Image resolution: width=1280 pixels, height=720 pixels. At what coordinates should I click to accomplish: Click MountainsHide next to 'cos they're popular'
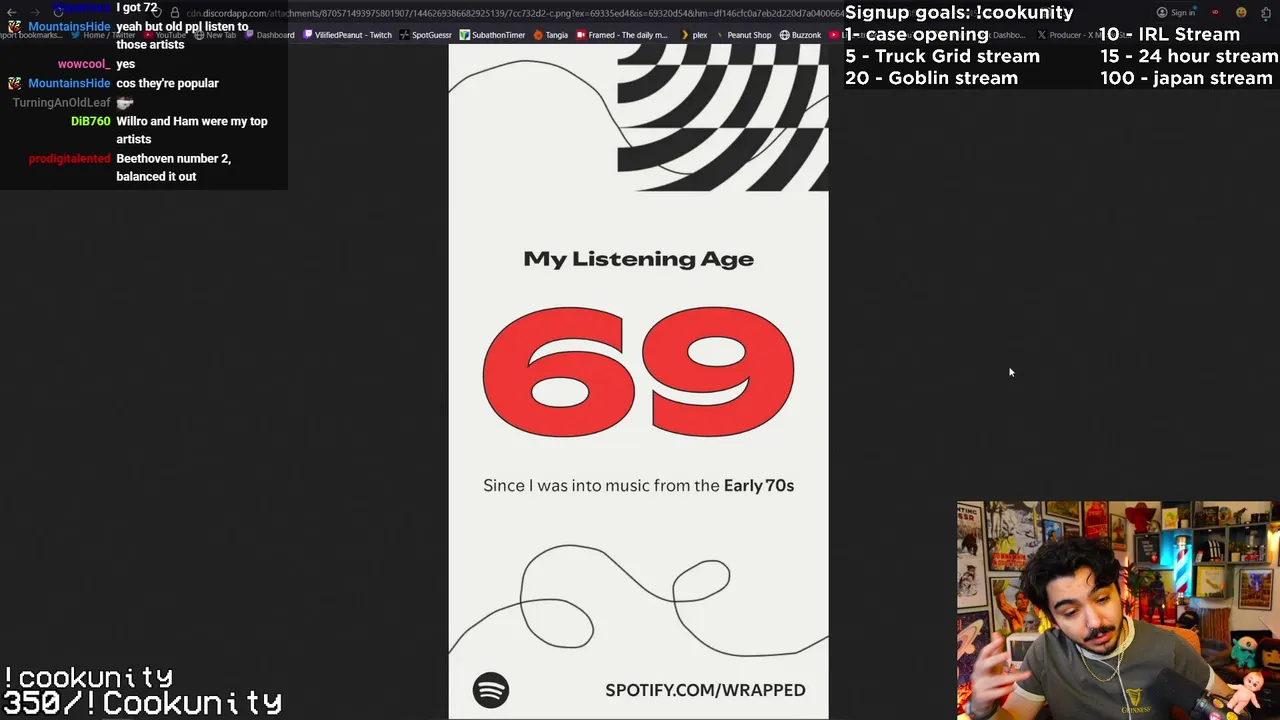69,83
